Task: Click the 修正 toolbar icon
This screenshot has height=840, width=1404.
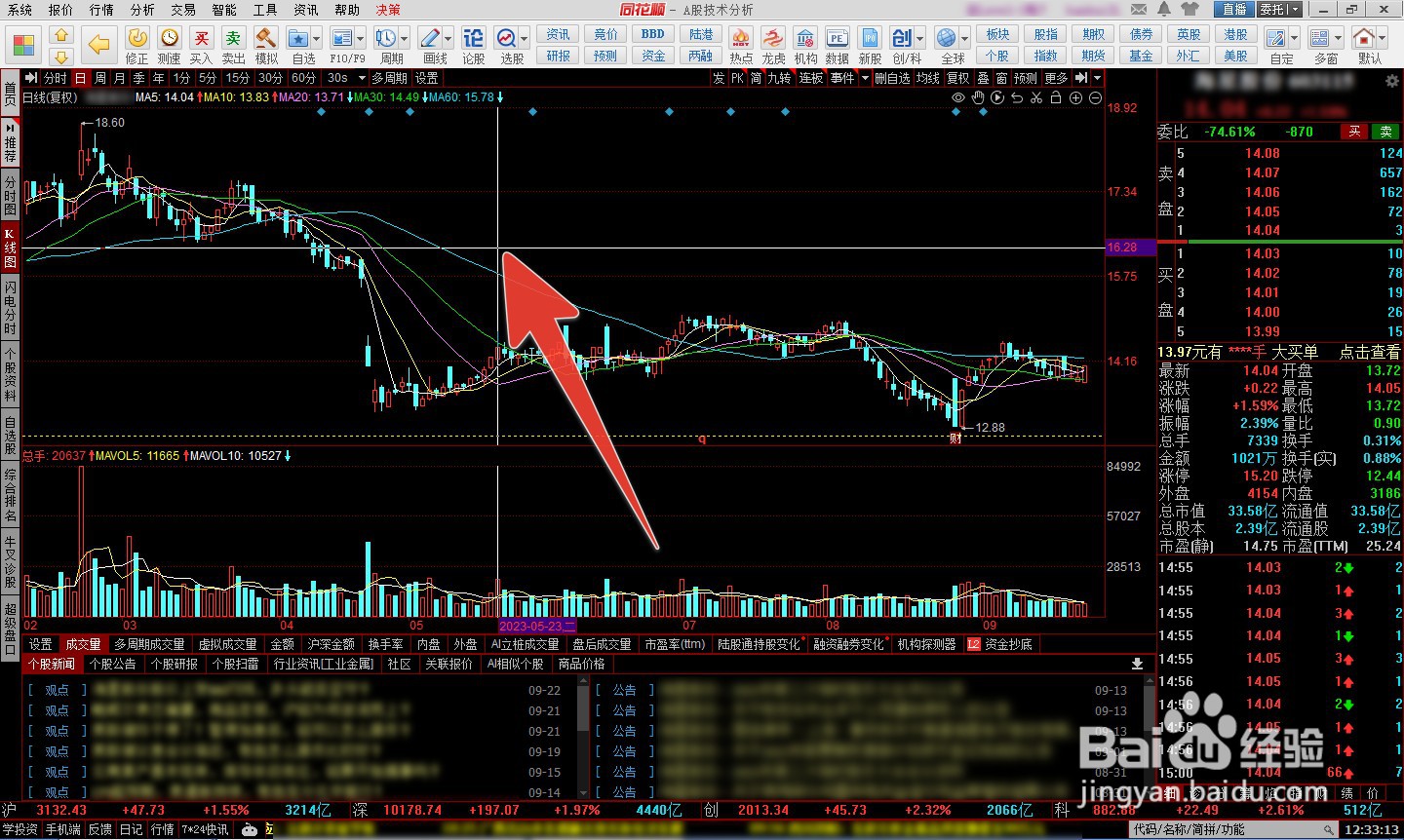Action: pos(137,38)
